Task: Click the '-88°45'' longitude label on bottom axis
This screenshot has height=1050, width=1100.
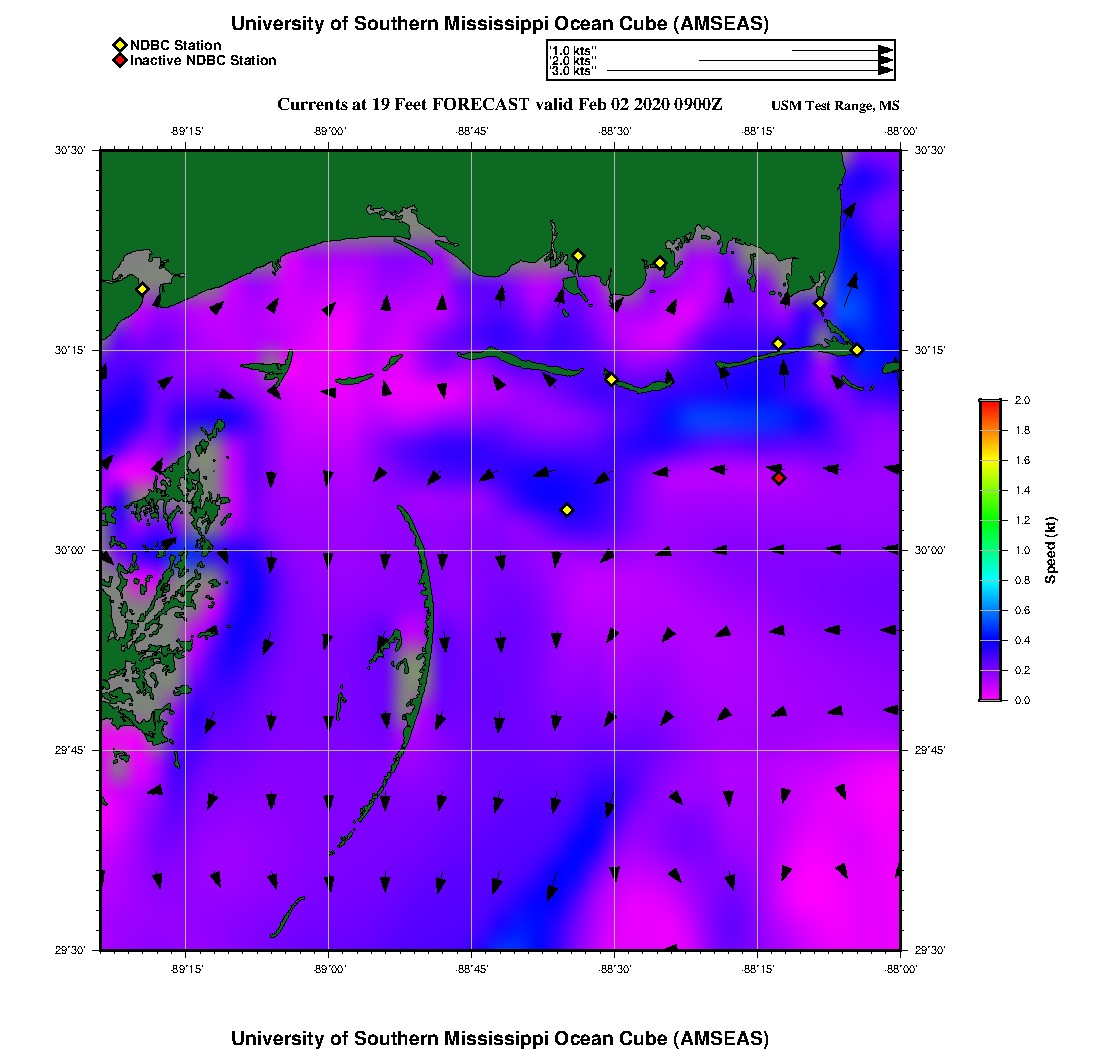Action: [471, 969]
